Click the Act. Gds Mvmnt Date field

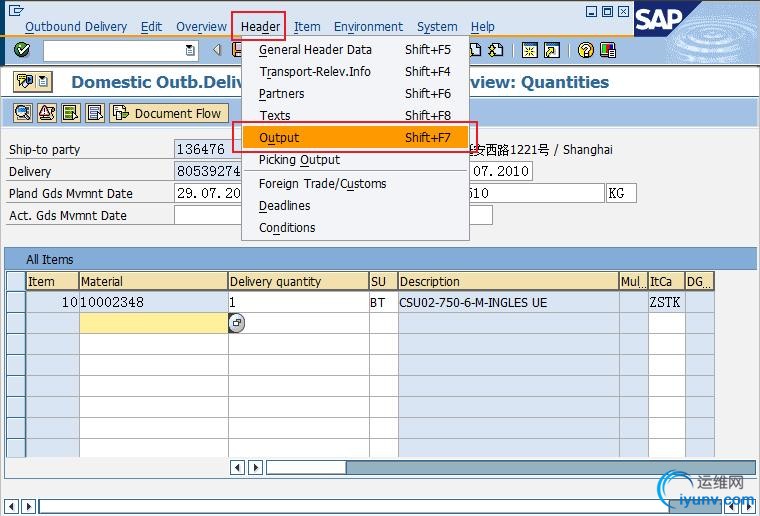coord(208,215)
